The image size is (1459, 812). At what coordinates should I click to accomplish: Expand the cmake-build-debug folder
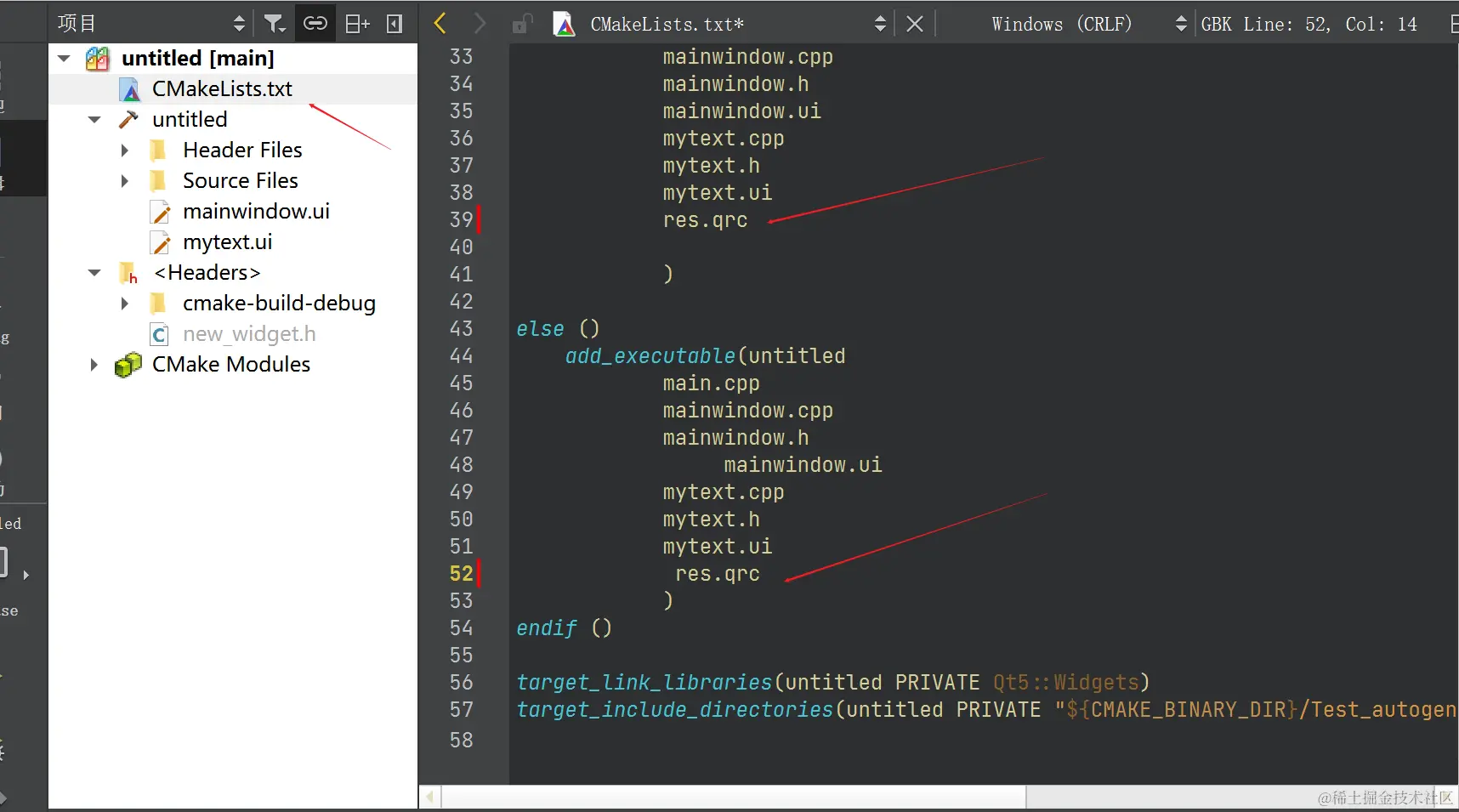125,304
